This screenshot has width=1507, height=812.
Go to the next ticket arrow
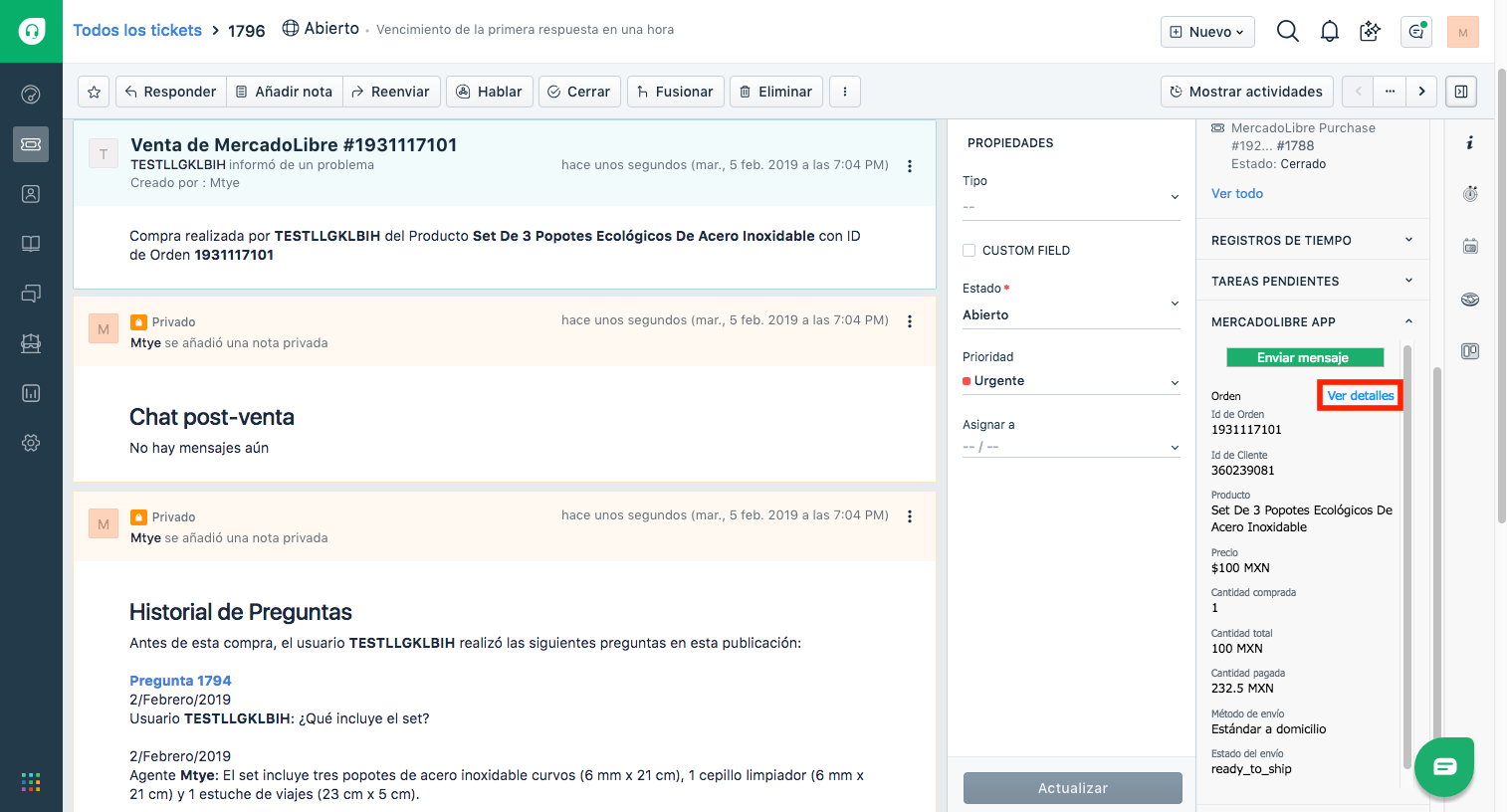click(1421, 92)
